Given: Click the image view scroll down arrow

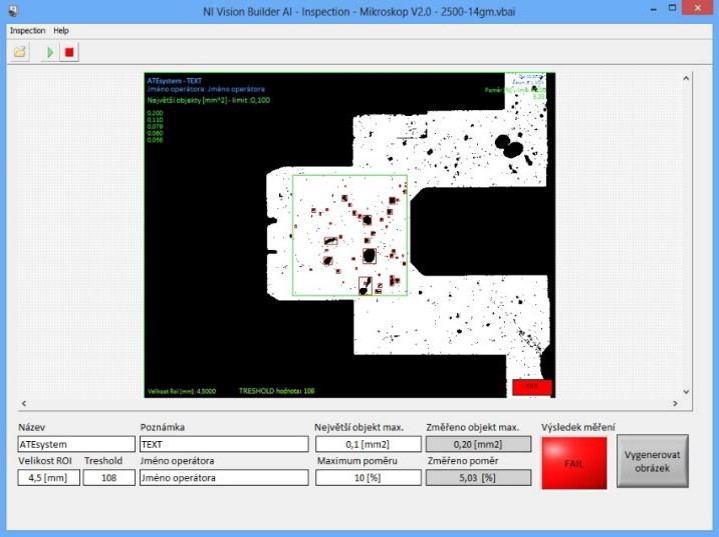Looking at the screenshot, I should pos(686,392).
